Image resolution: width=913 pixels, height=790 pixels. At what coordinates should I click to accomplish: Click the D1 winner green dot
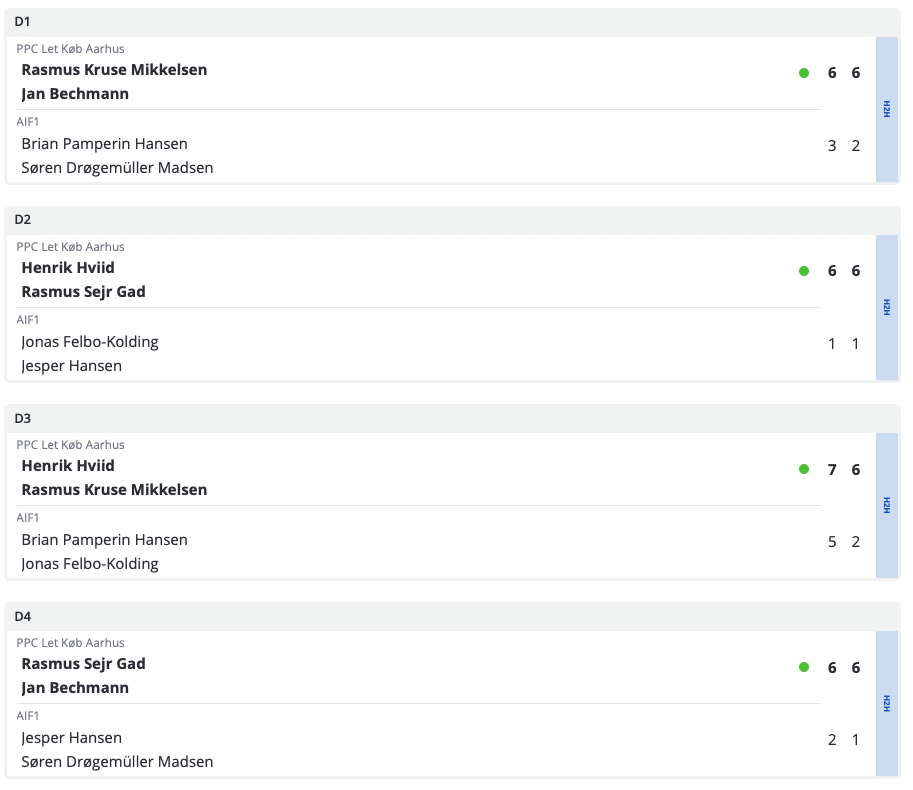tap(804, 73)
